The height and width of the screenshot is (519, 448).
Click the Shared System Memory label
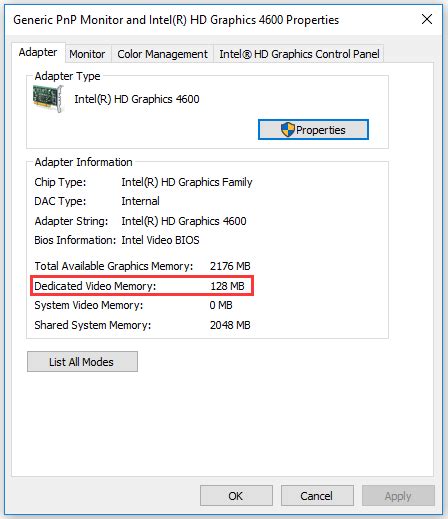(93, 325)
